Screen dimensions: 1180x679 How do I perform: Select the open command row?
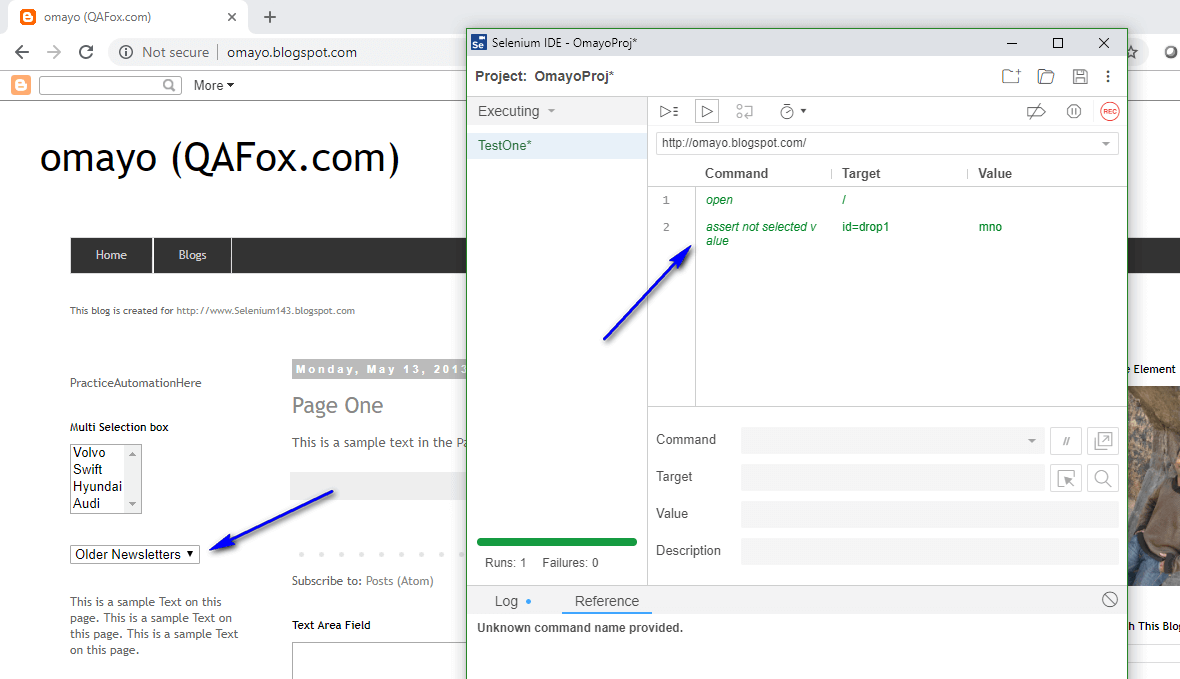pos(888,199)
